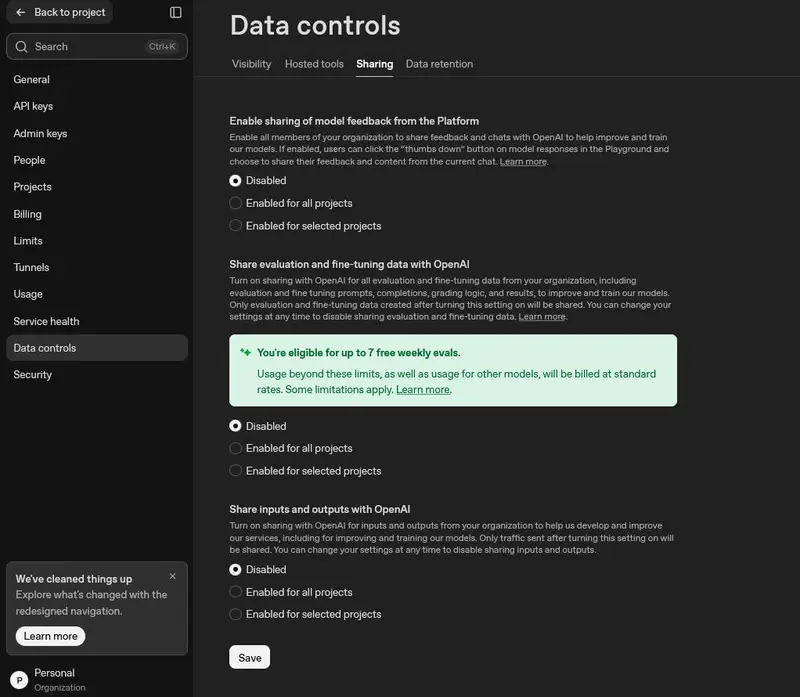This screenshot has width=800, height=697.
Task: Click the sparkle icon in eligibility banner
Action: coord(245,352)
